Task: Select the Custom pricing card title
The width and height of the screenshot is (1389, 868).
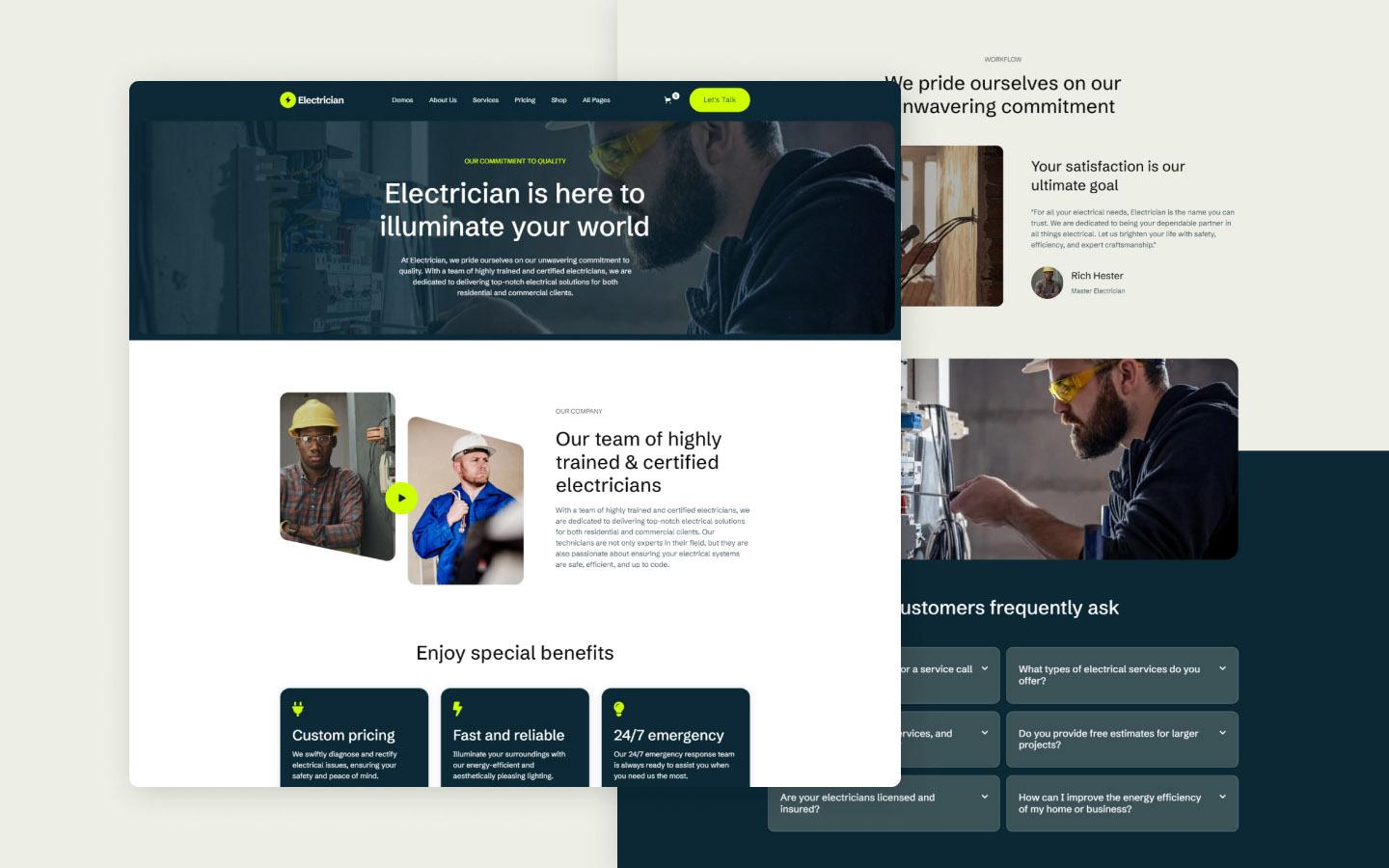Action: [x=343, y=735]
